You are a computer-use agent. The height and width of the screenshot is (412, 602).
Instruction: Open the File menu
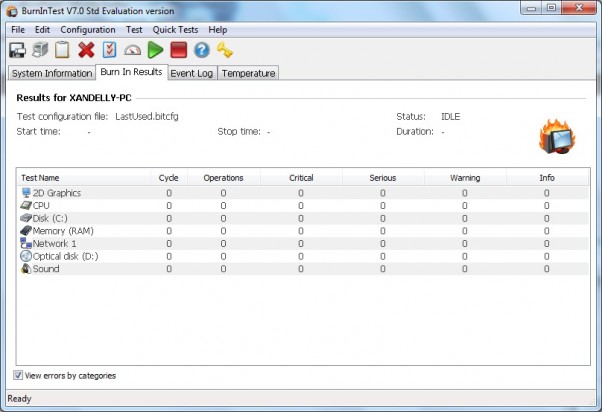[x=18, y=30]
